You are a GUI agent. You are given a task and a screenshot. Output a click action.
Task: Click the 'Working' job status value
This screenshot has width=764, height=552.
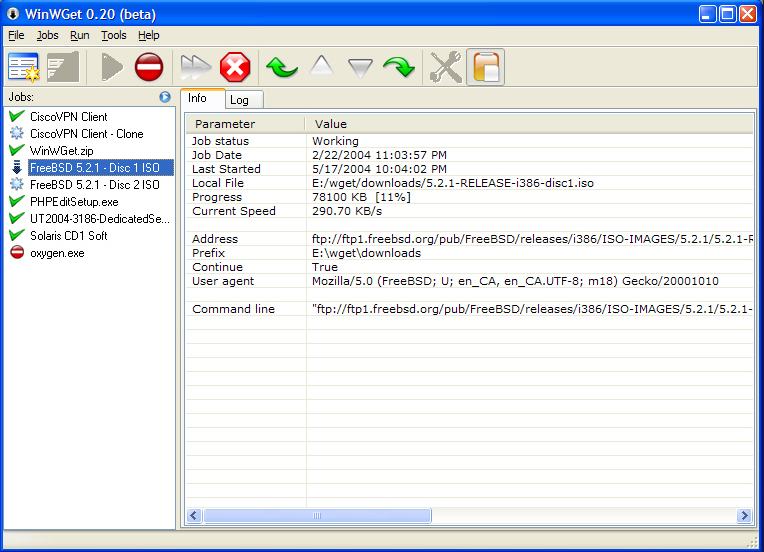tap(335, 141)
